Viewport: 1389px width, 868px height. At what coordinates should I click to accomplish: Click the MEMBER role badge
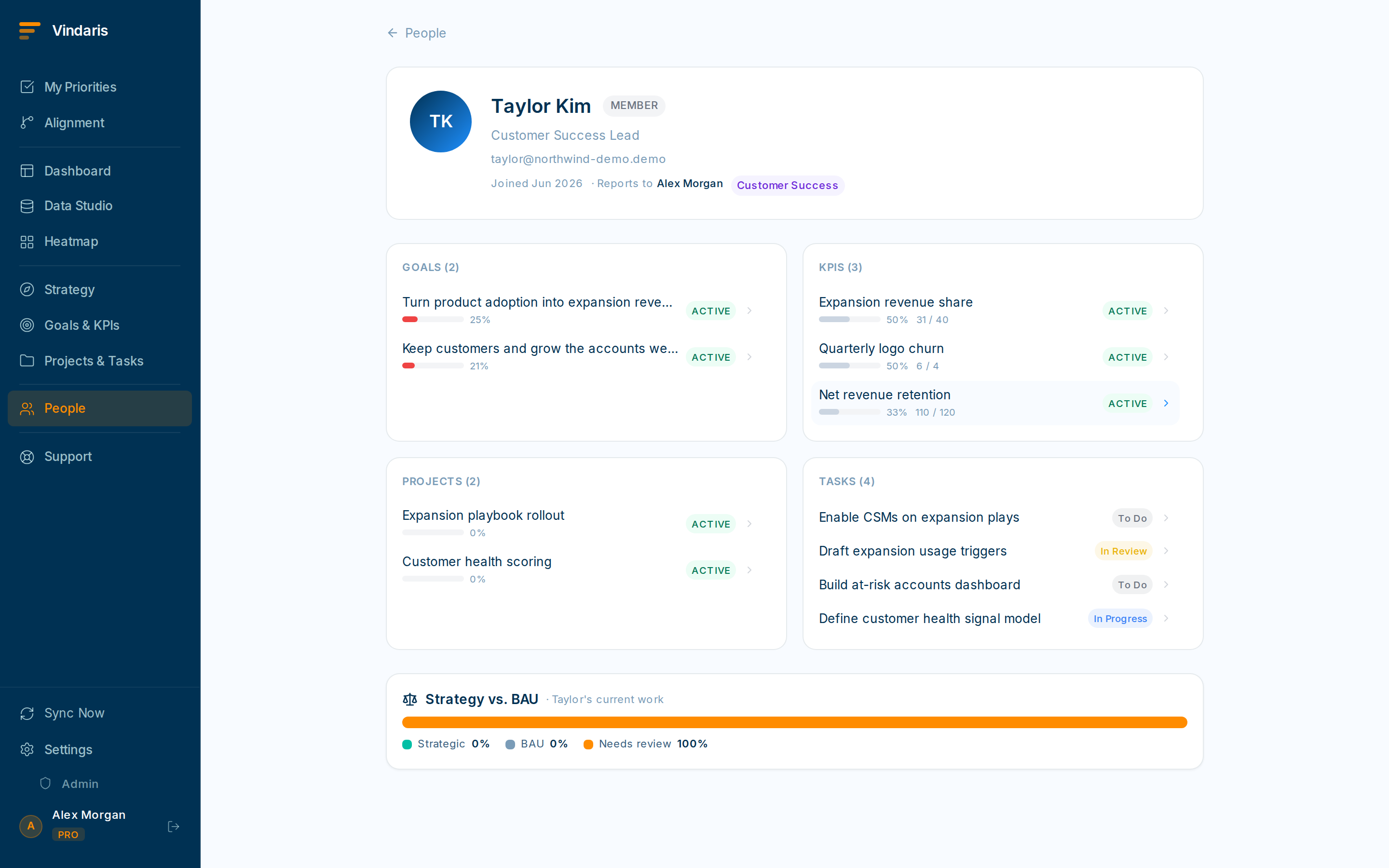click(x=634, y=106)
